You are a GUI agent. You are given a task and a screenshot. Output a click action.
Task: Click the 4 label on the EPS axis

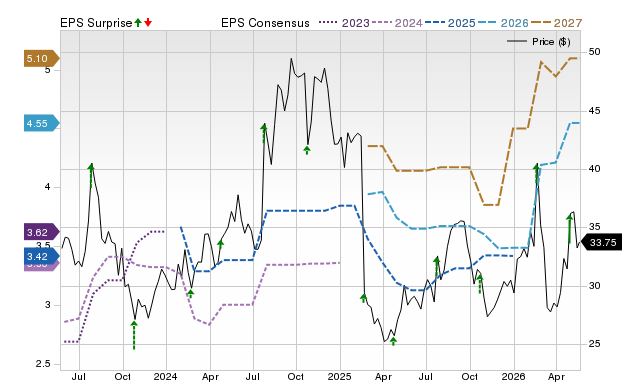[47, 187]
